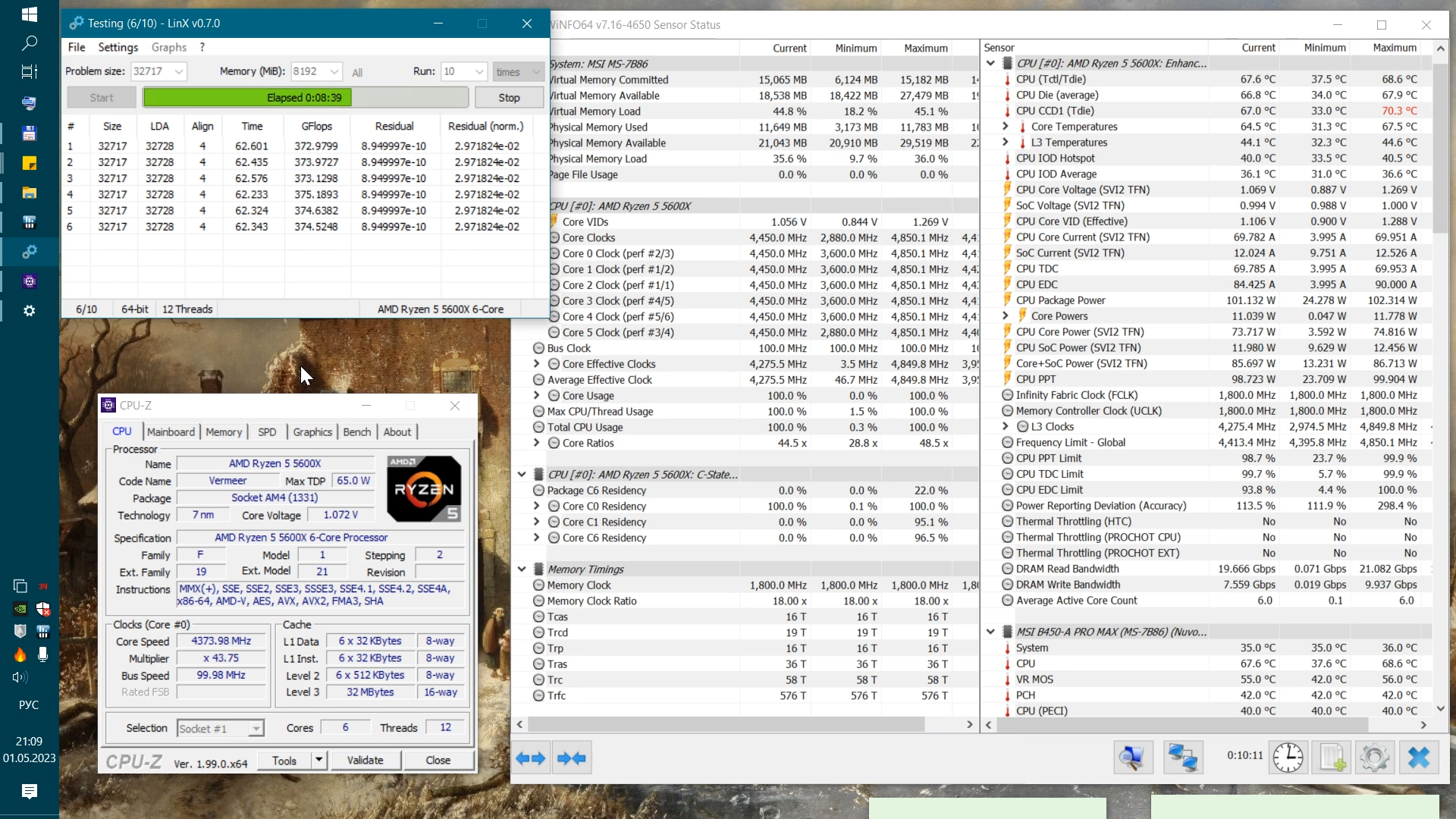Open HWiNFO sensor settings gear icon
1456x819 pixels.
[x=1374, y=758]
